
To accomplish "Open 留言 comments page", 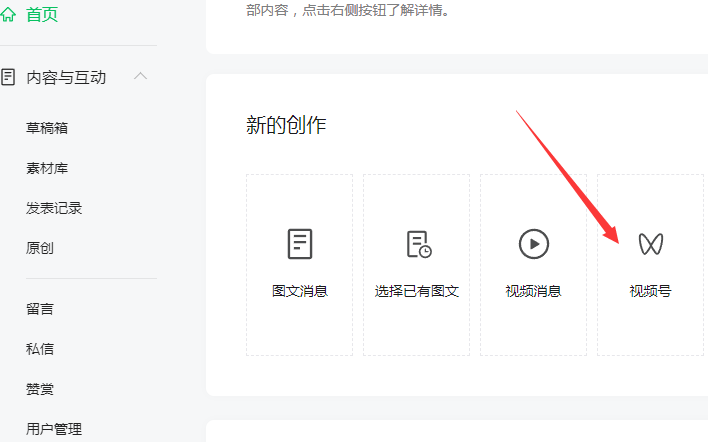I will [x=40, y=309].
